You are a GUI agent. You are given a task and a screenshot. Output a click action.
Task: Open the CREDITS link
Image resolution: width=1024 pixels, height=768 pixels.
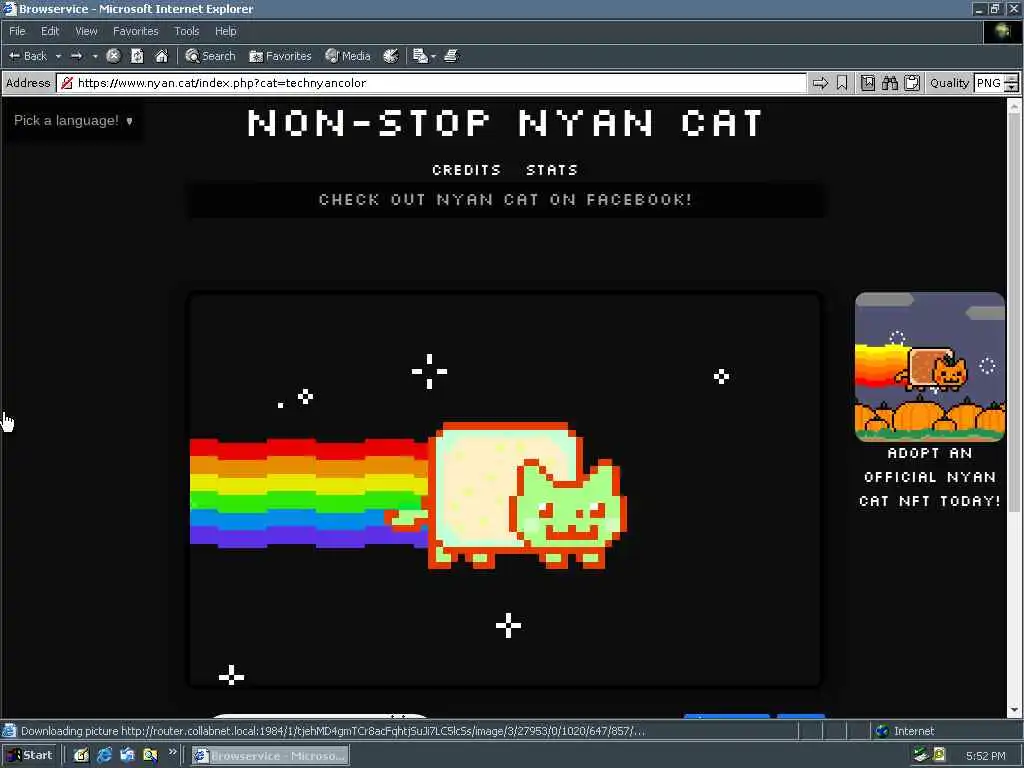[466, 170]
